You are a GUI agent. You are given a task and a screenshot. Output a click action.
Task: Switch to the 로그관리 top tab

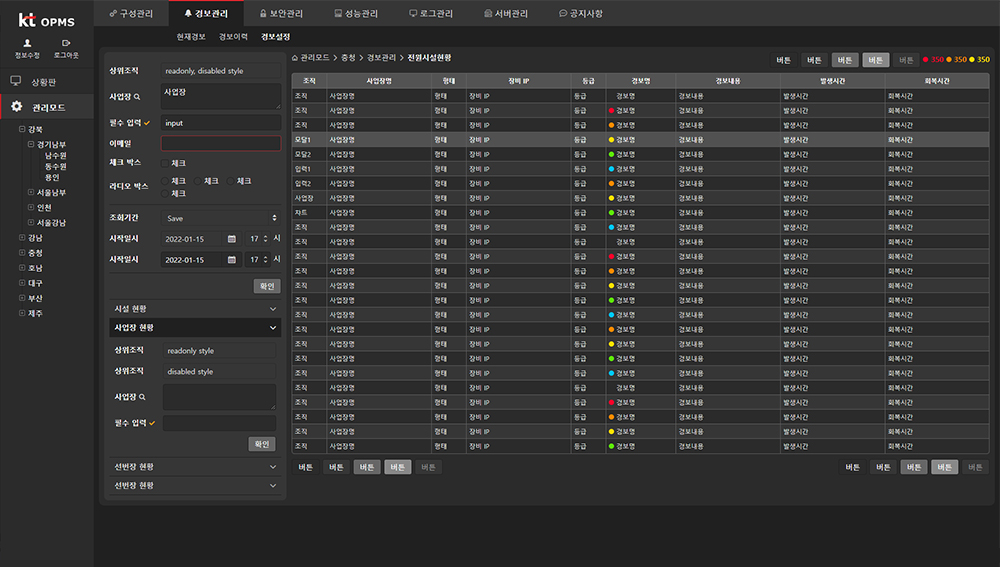(431, 13)
